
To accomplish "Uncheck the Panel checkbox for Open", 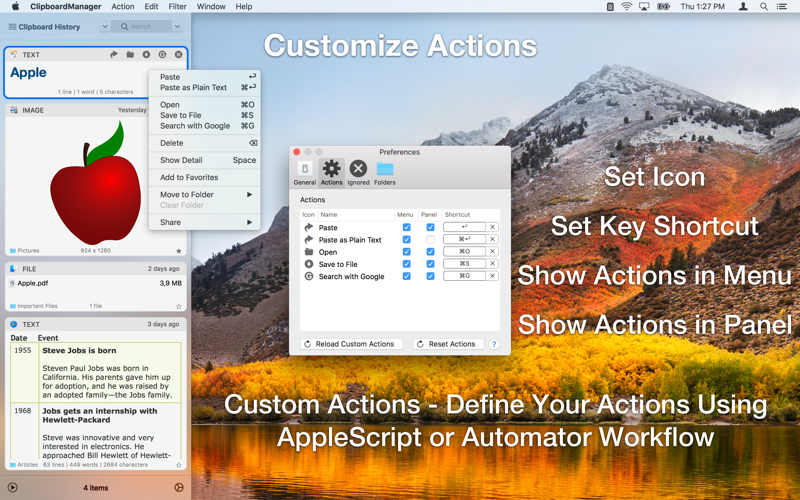I will coord(430,252).
